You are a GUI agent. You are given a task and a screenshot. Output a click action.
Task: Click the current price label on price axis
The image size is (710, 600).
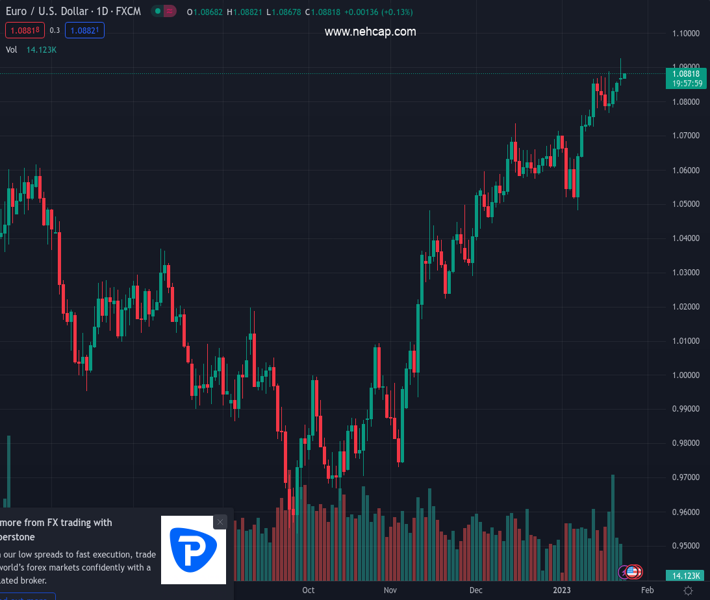click(685, 74)
